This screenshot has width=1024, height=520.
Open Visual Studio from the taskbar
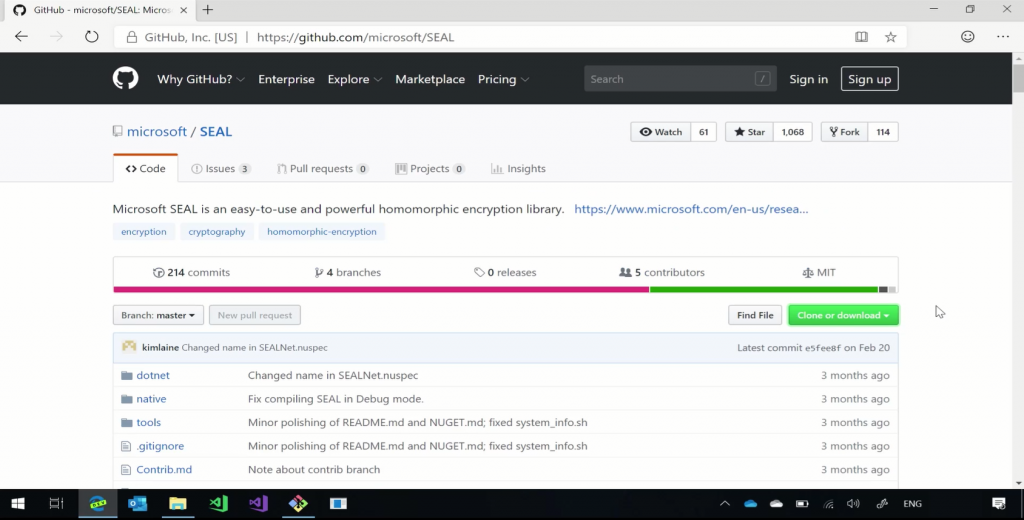pyautogui.click(x=258, y=504)
